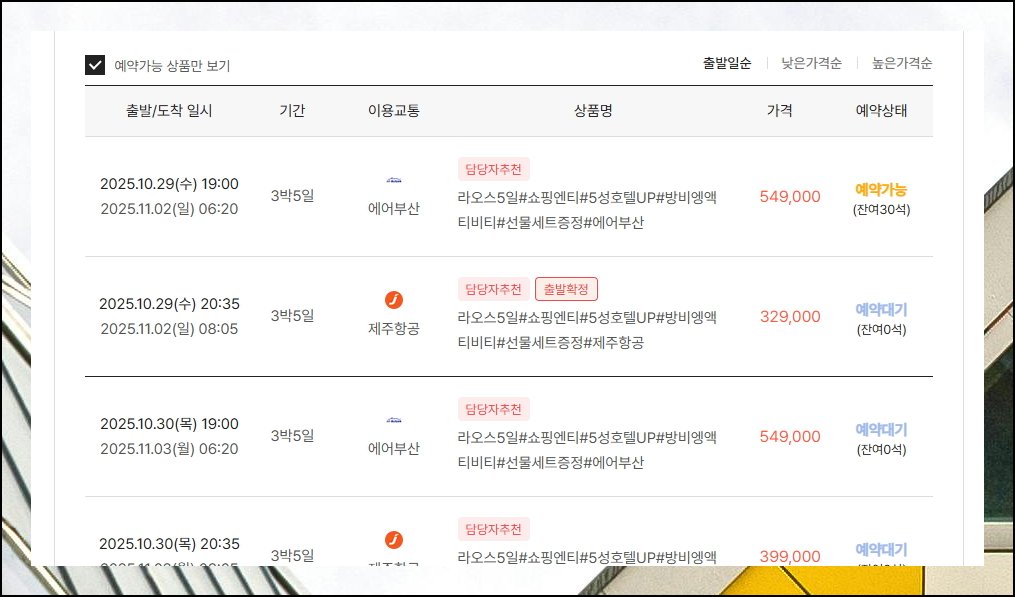Click 예약대기 status in 10.30 19:00 row
Image resolution: width=1015 pixels, height=597 pixels.
881,429
